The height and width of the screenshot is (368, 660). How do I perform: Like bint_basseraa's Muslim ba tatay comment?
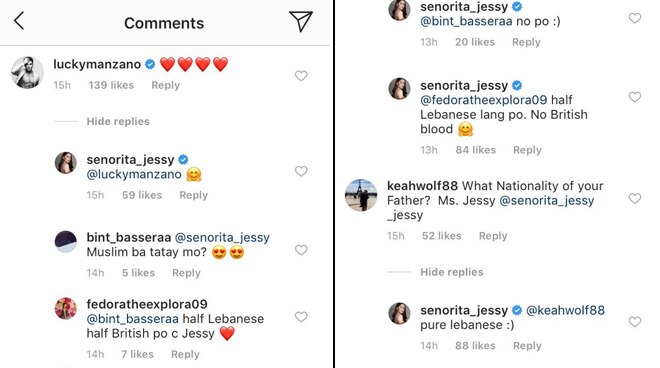[301, 250]
